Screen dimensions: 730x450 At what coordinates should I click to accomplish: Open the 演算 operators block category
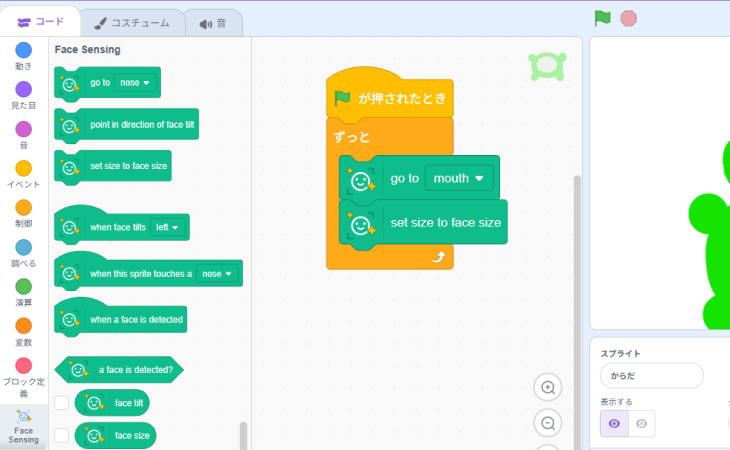pyautogui.click(x=23, y=287)
